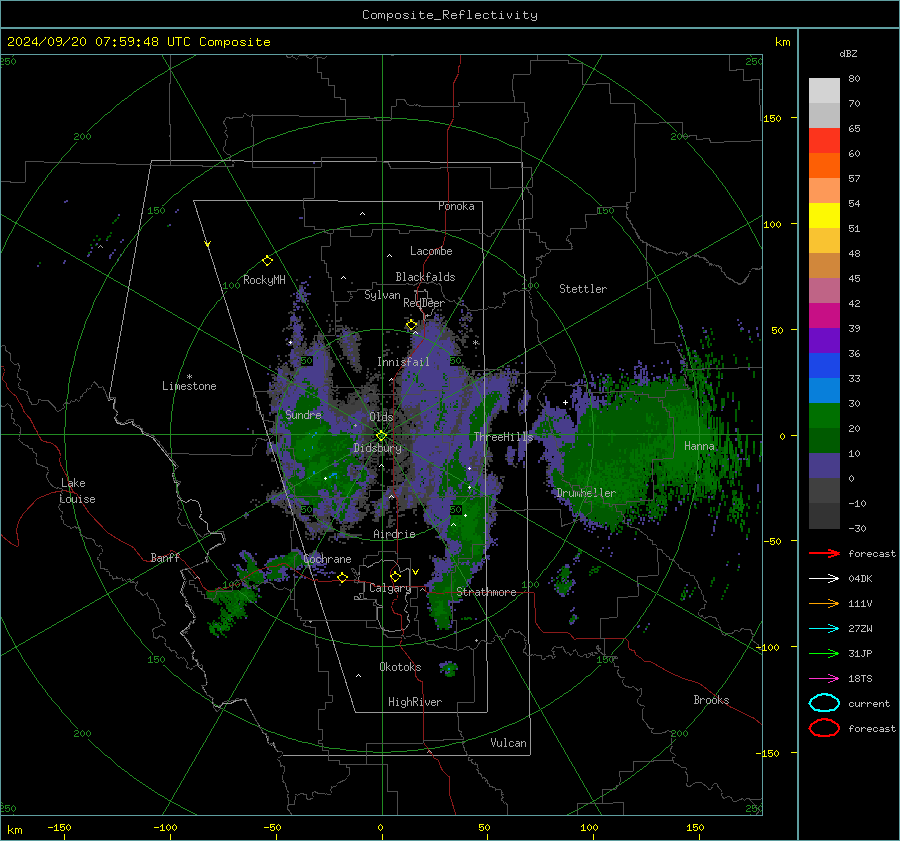Click the 04DK legend label
Screen dimensions: 900x841
pos(860,579)
